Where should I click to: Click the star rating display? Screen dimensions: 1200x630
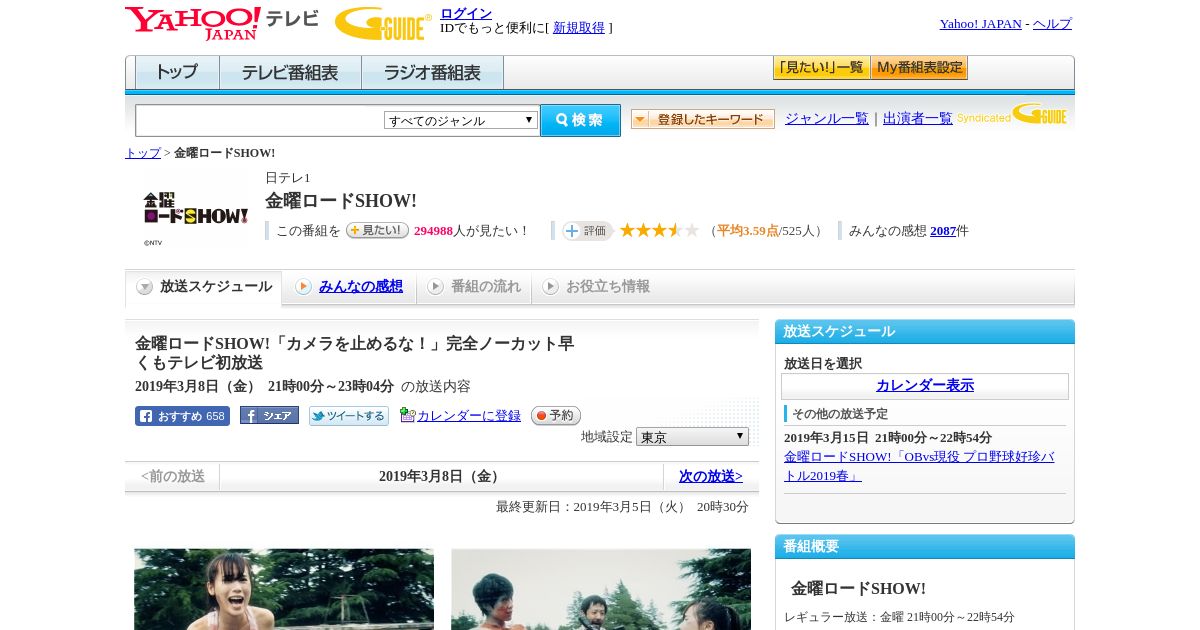click(x=659, y=230)
